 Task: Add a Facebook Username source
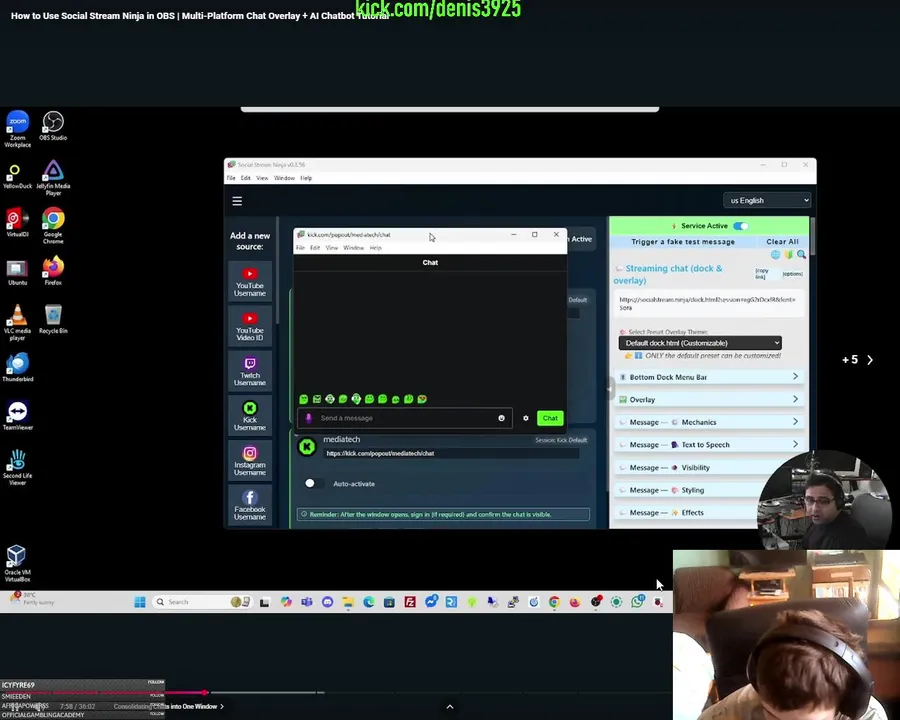tap(250, 505)
